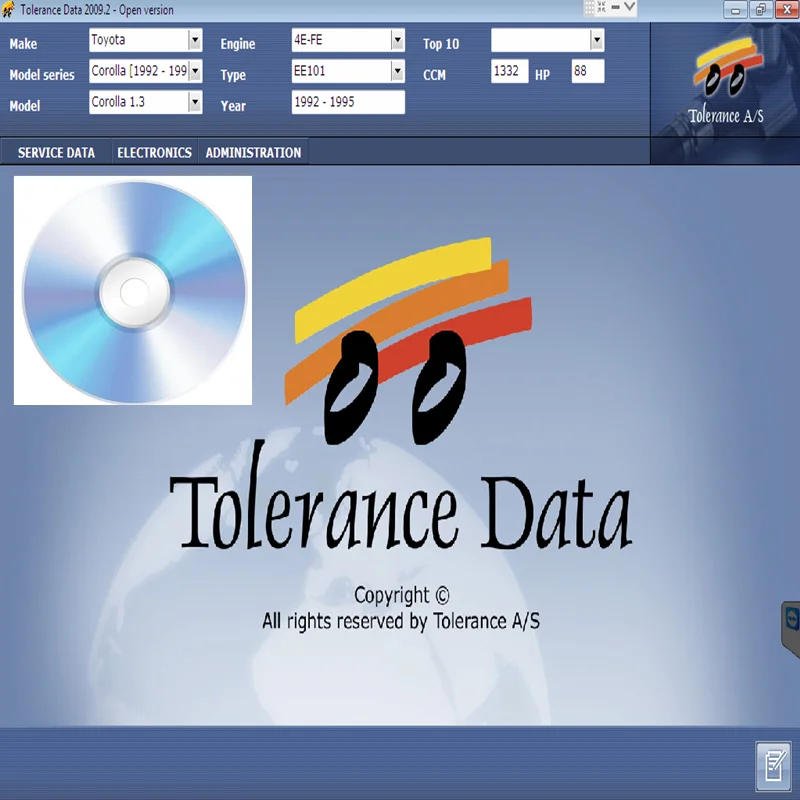
Task: Expand the empty Top 10 dropdown
Action: [547, 40]
